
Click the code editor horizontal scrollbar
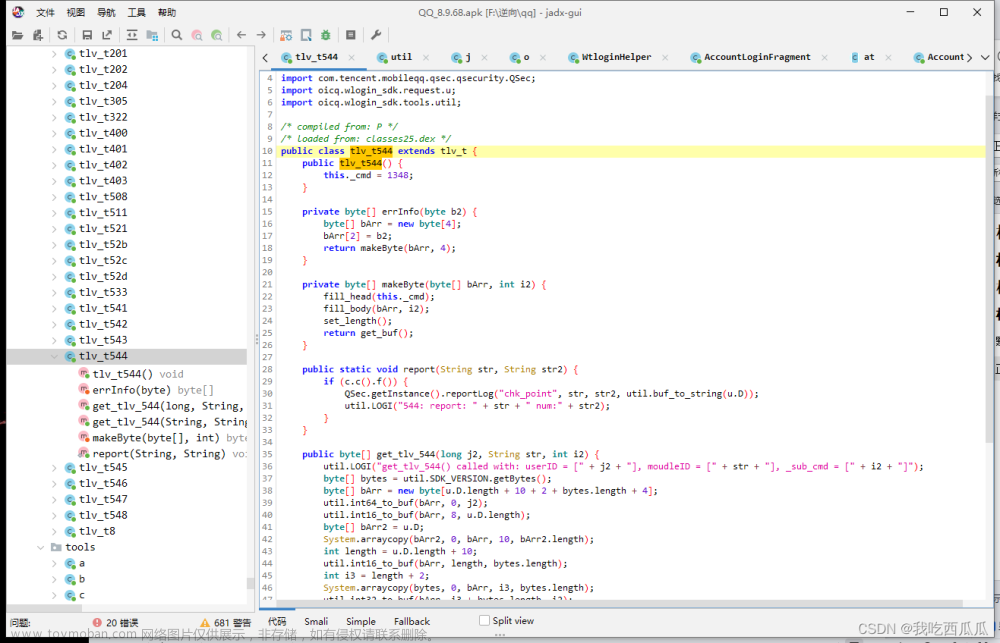pos(619,603)
